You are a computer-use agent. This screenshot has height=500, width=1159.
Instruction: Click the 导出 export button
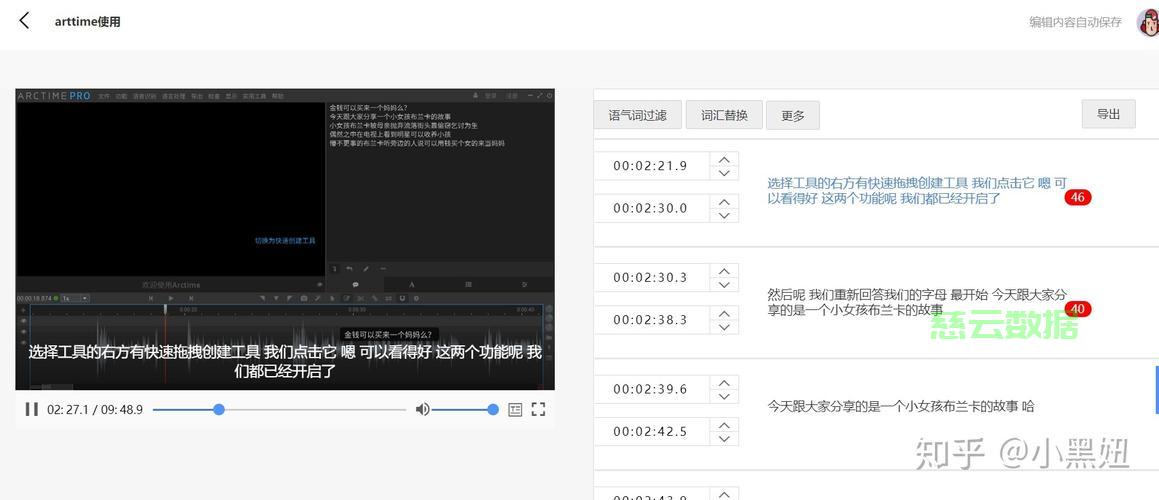[1108, 114]
